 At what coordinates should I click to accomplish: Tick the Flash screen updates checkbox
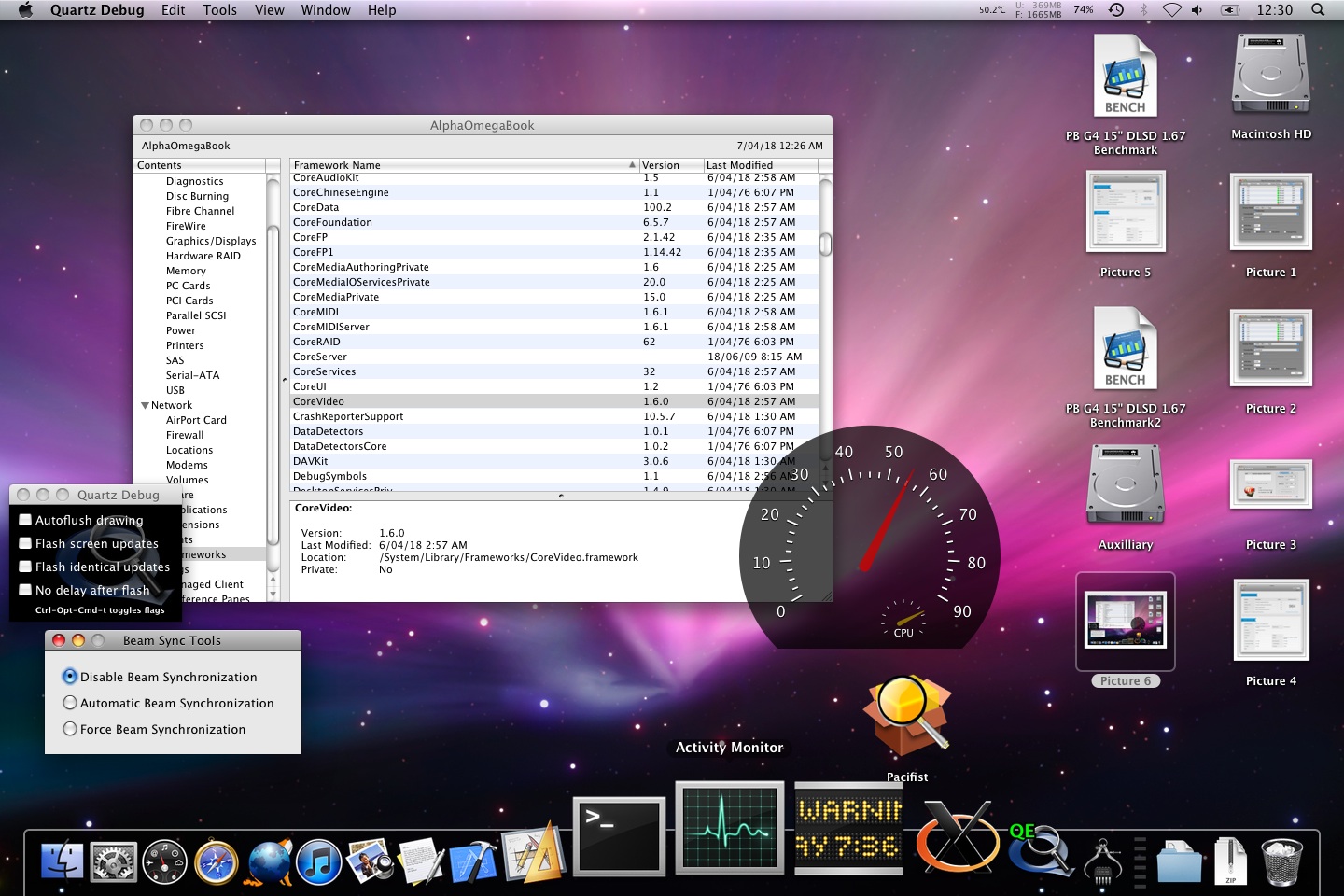(x=26, y=543)
